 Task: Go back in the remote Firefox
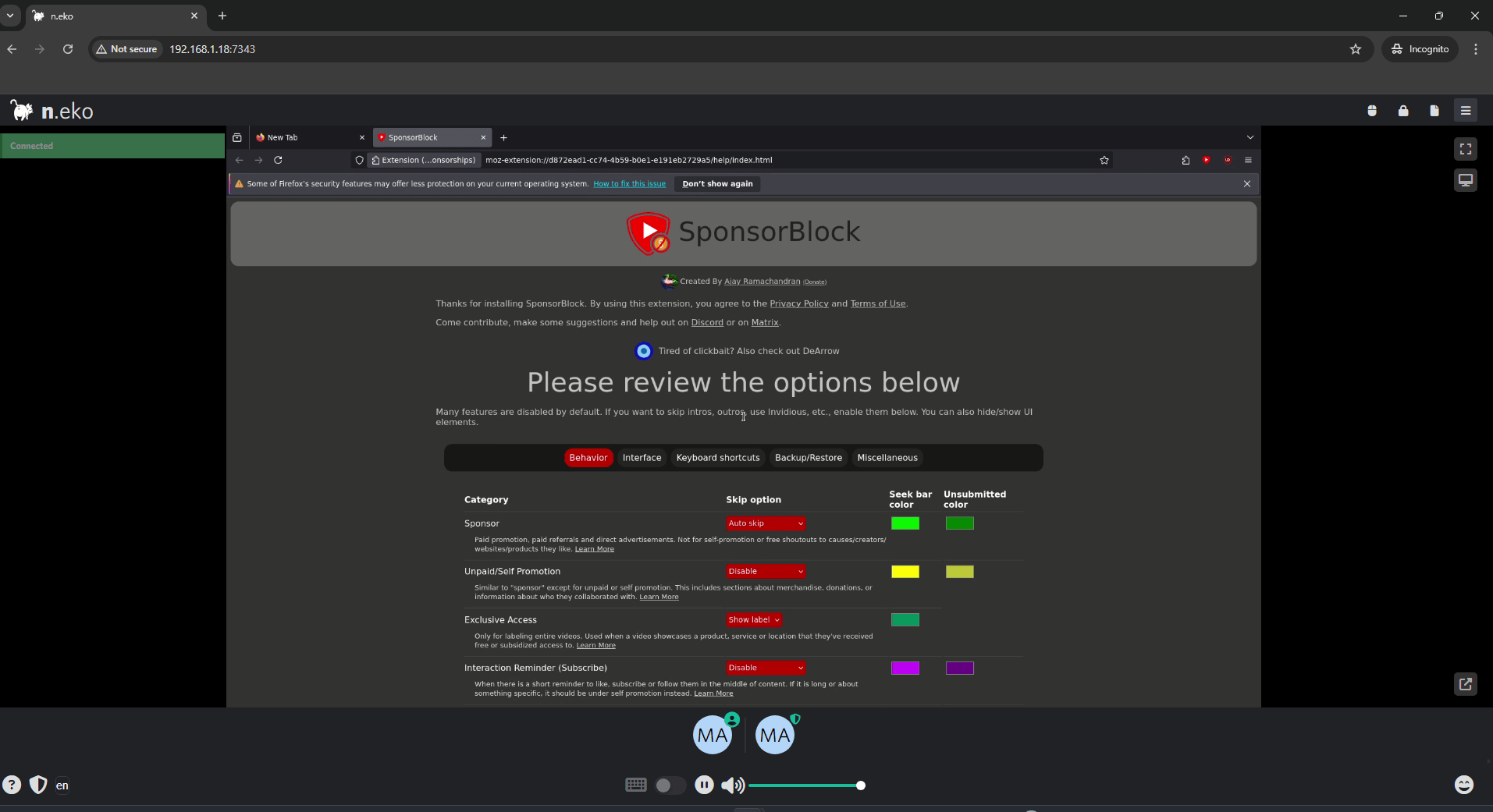[240, 160]
